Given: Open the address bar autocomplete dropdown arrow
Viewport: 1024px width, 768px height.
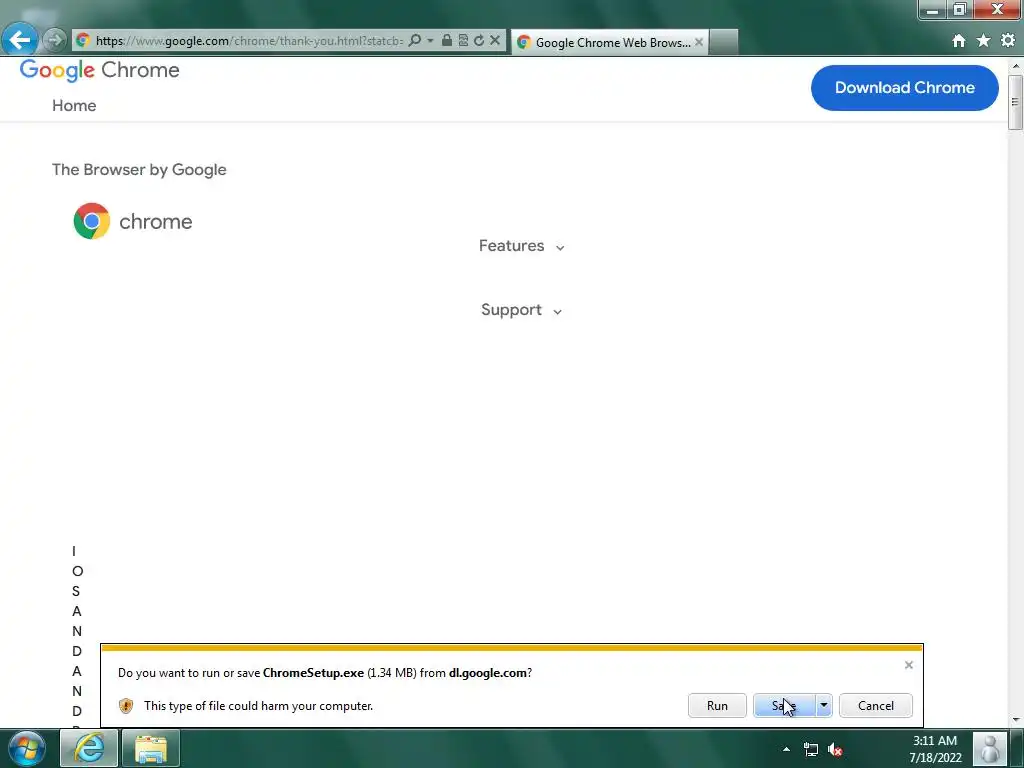Looking at the screenshot, I should click(430, 40).
